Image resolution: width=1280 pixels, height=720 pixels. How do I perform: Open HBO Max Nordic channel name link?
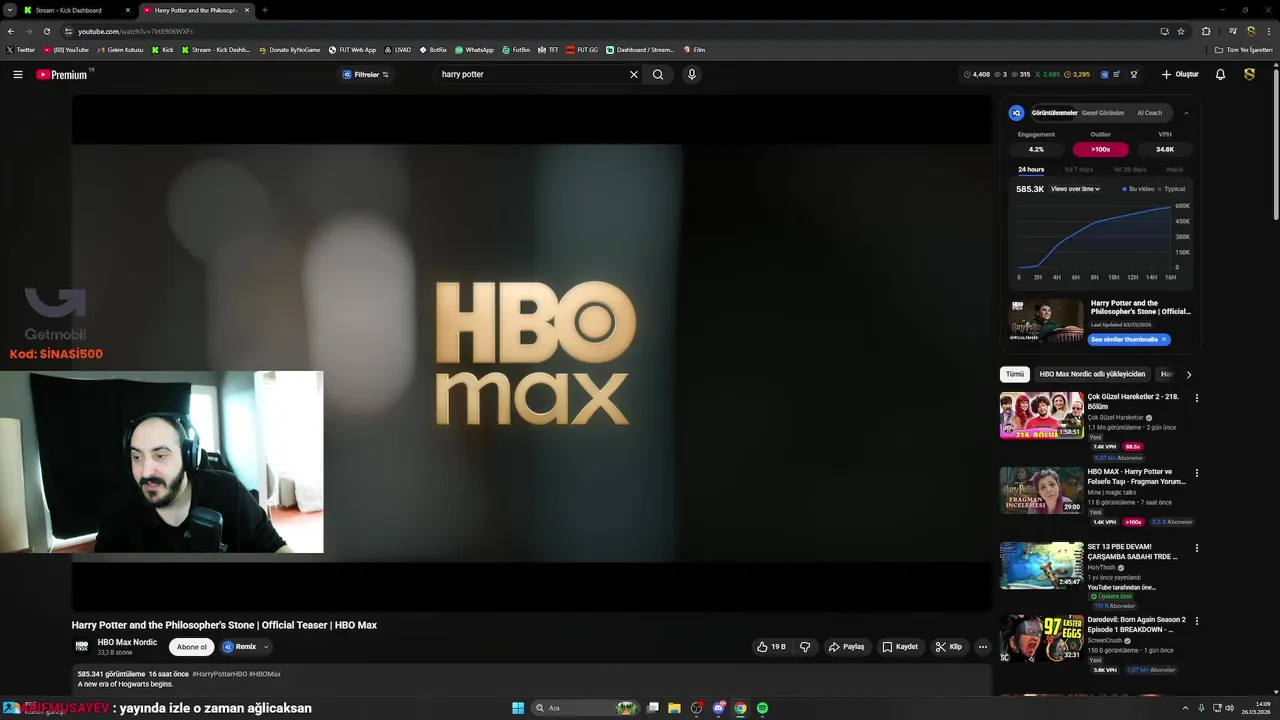tap(127, 642)
